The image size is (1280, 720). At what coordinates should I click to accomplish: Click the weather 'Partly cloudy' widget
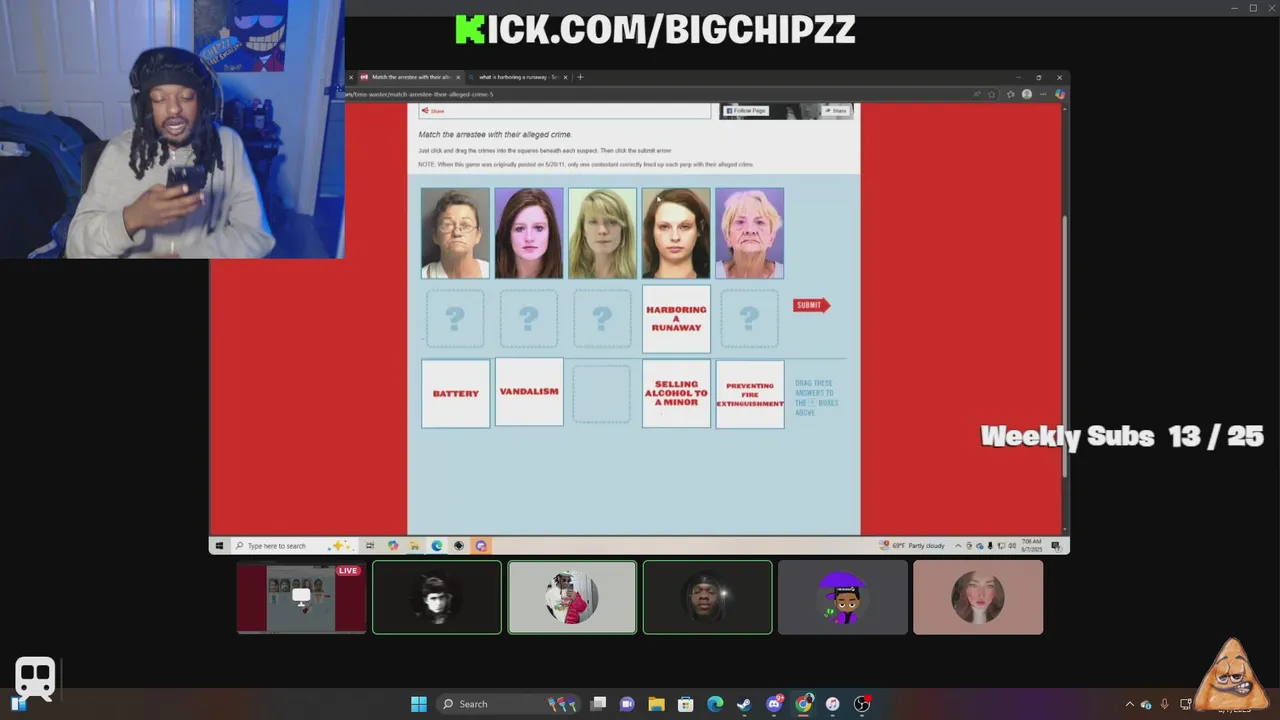coord(912,546)
